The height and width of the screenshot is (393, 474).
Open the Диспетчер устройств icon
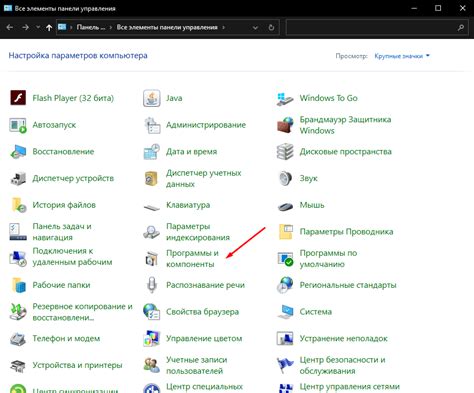pyautogui.click(x=18, y=178)
